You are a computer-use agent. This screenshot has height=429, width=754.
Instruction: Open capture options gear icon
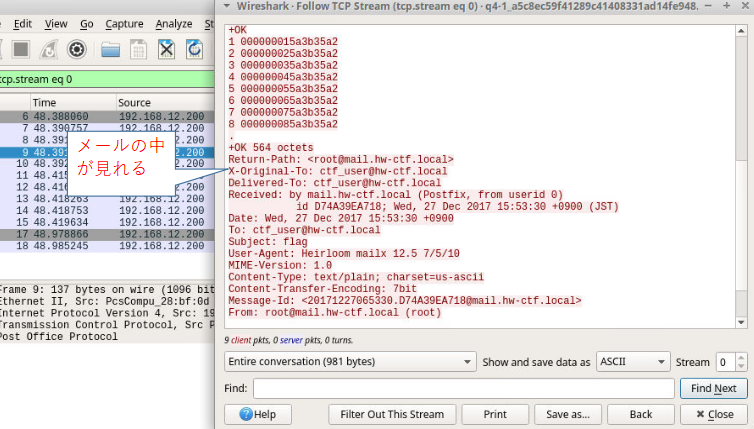76,49
